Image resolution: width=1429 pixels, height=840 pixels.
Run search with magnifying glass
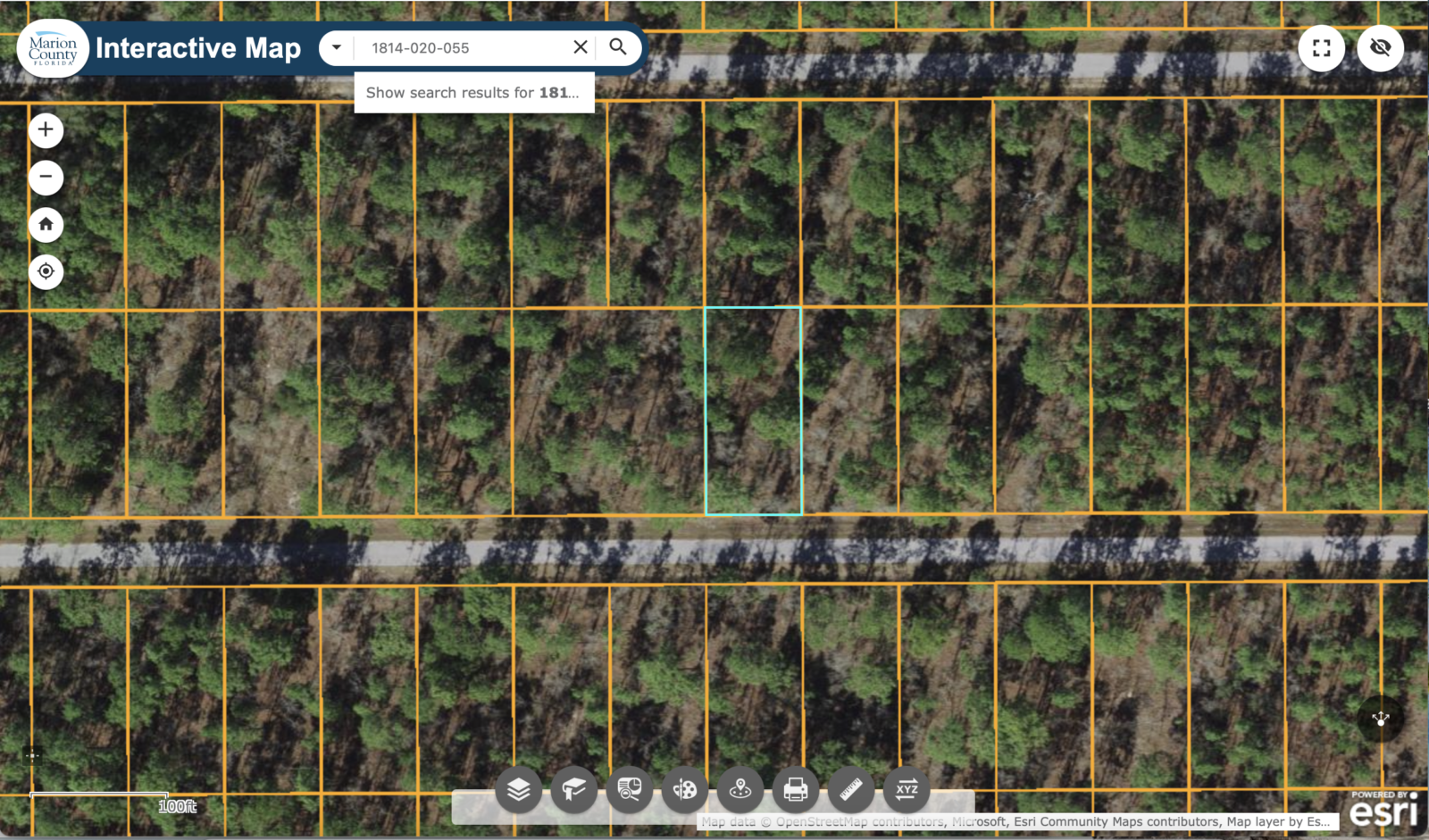pos(618,47)
